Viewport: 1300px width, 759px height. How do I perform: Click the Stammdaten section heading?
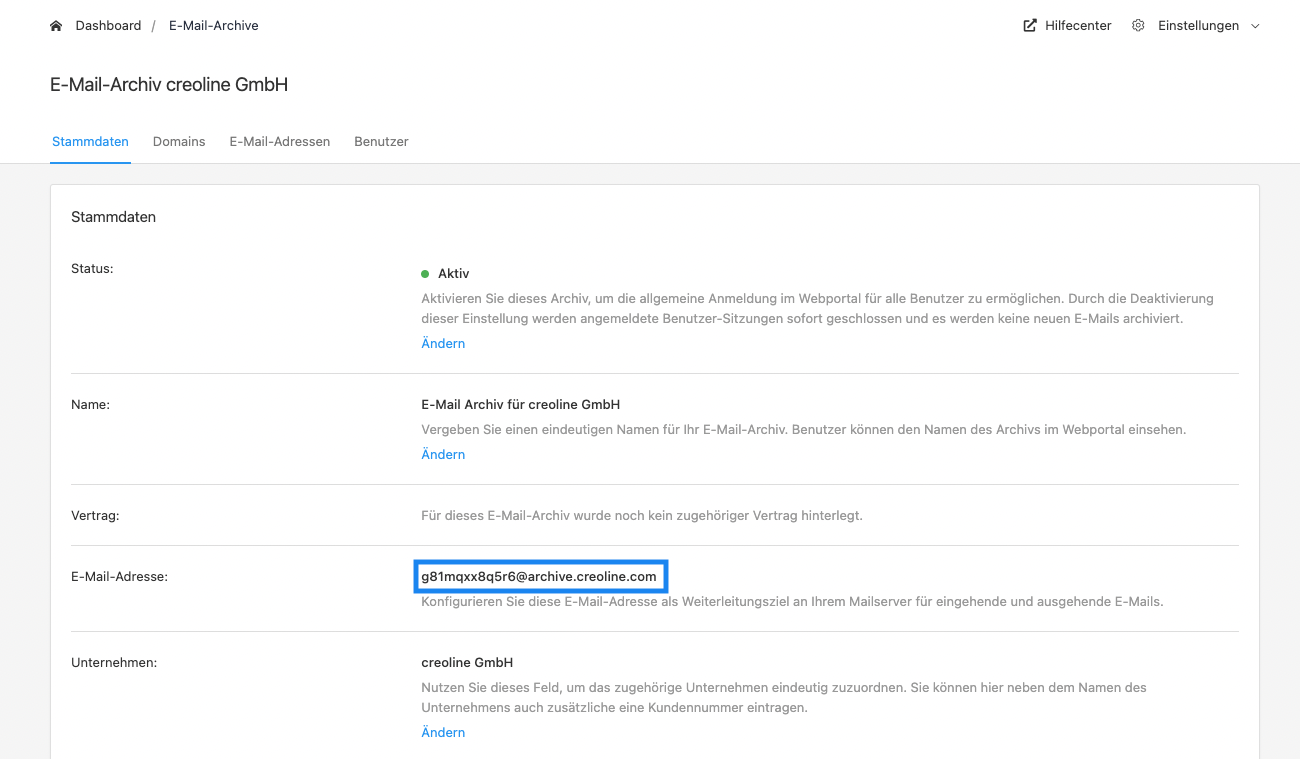point(113,217)
